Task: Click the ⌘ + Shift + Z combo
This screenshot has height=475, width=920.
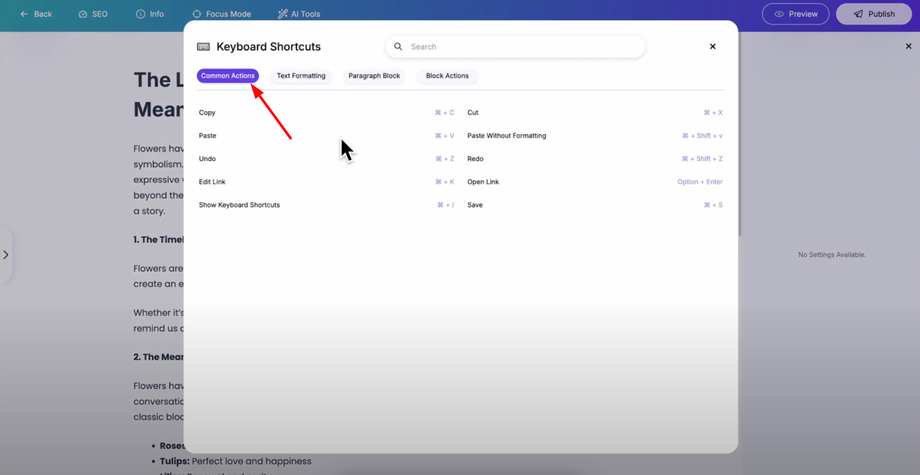Action: (x=702, y=159)
